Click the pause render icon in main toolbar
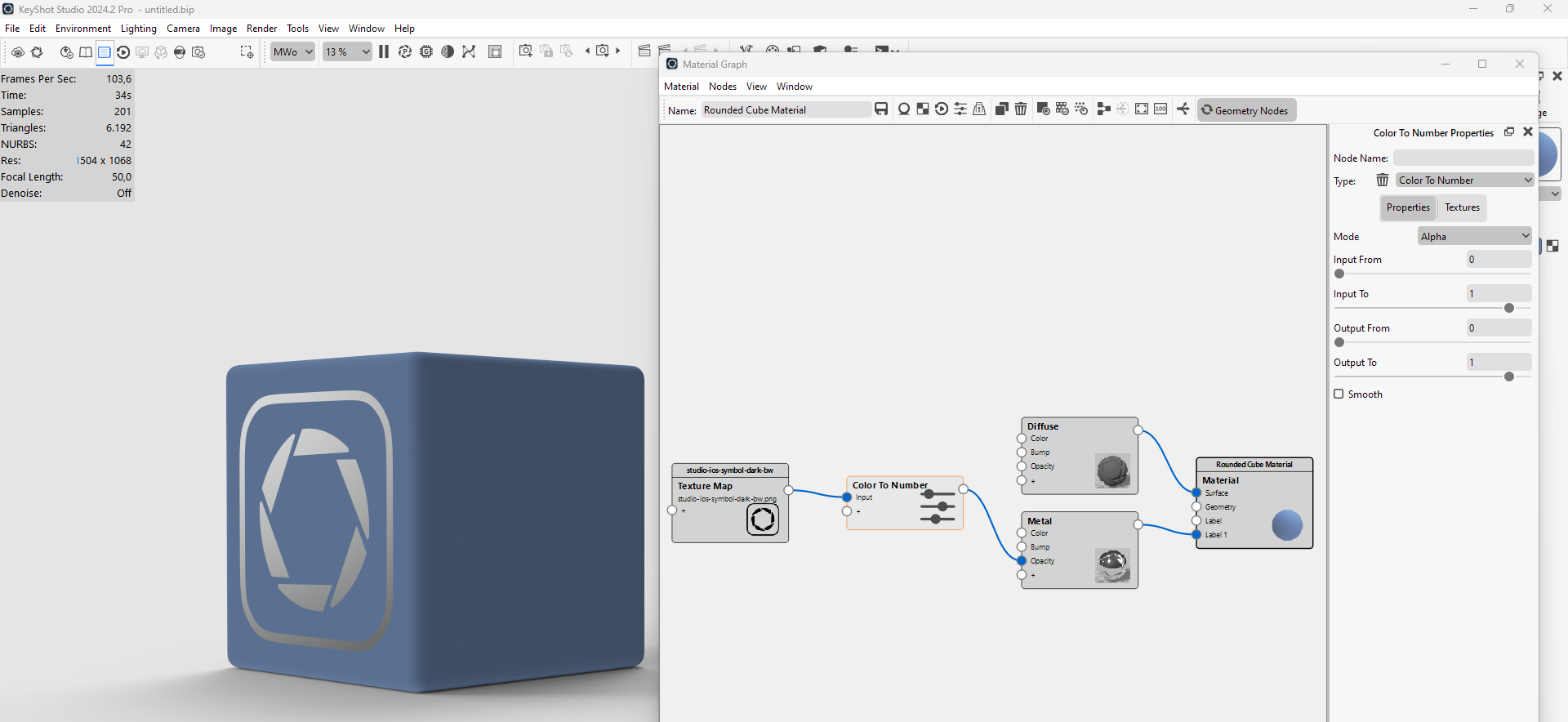Viewport: 1568px width, 722px height. (384, 51)
